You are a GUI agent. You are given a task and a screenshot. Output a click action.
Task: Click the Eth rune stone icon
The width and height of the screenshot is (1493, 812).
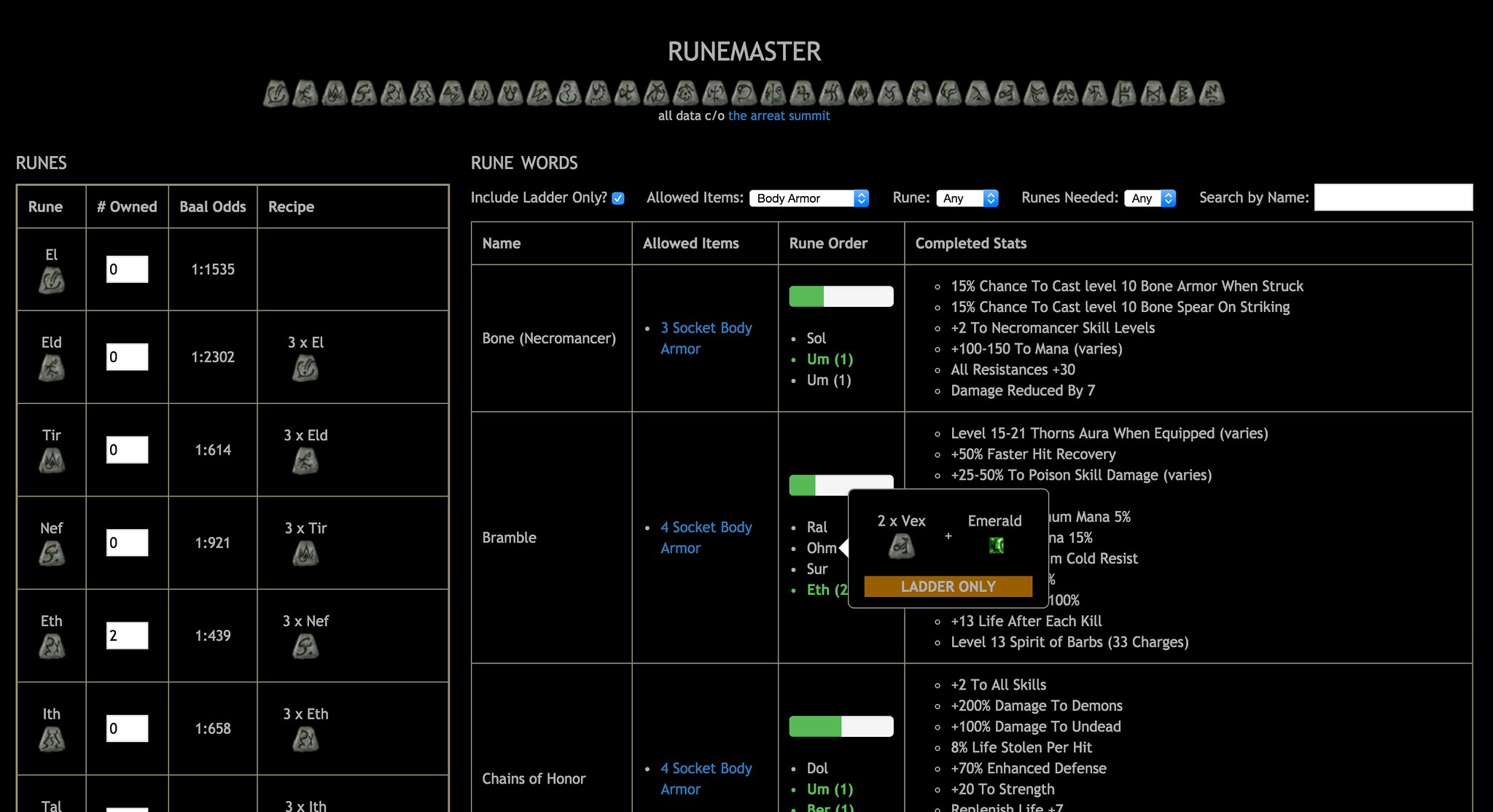click(x=51, y=647)
